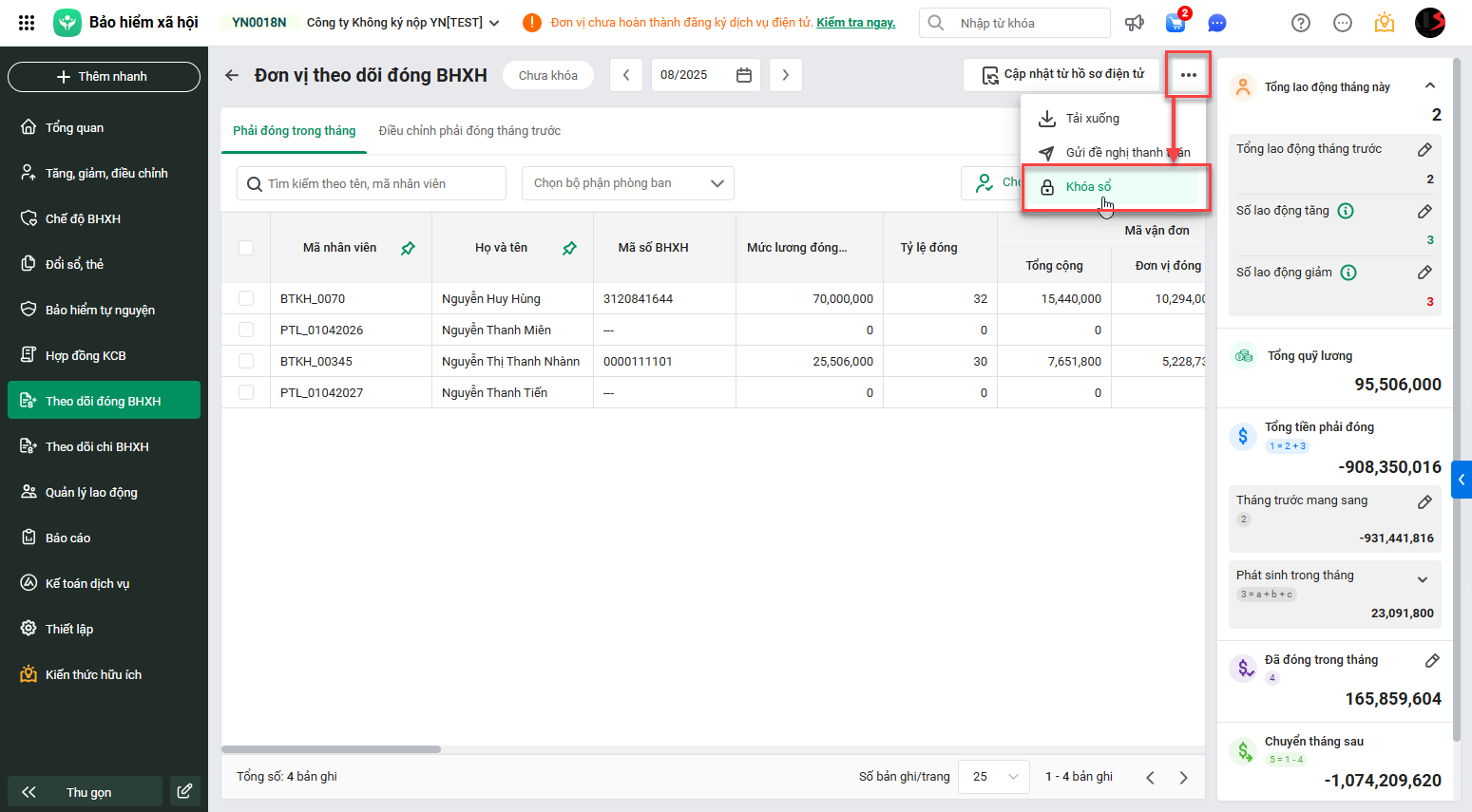This screenshot has width=1472, height=812.
Task: Collapse the Tổng lao động tháng này section
Action: tap(1430, 86)
